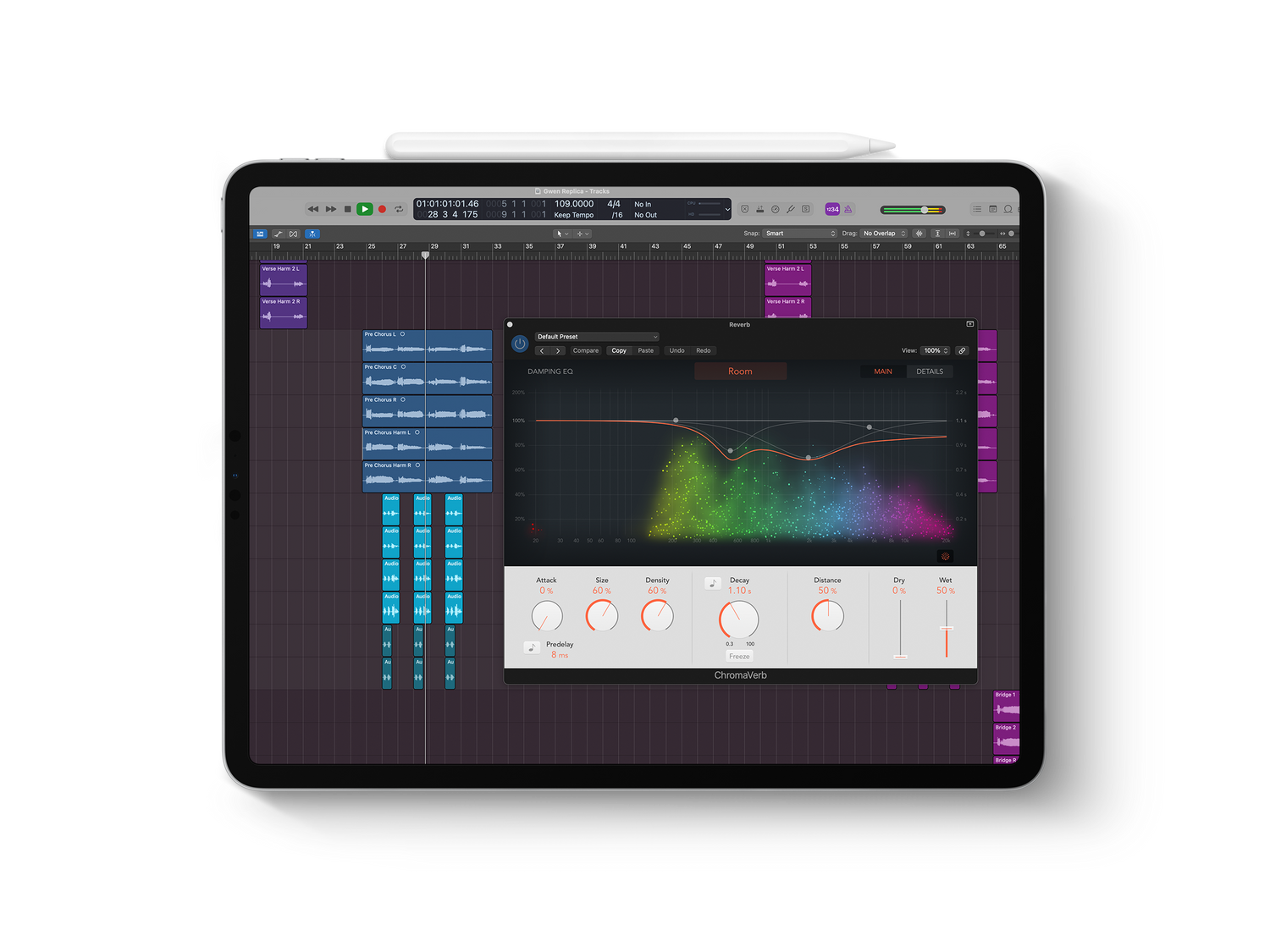Toggle the ChromaVerb power button
This screenshot has height=952, width=1270.
[520, 344]
